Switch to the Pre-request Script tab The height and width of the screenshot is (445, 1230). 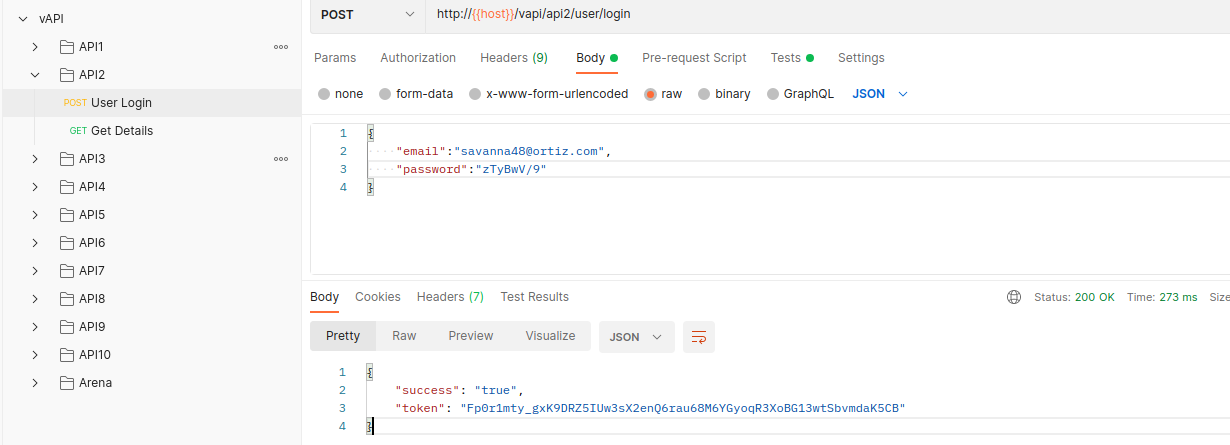tap(694, 58)
